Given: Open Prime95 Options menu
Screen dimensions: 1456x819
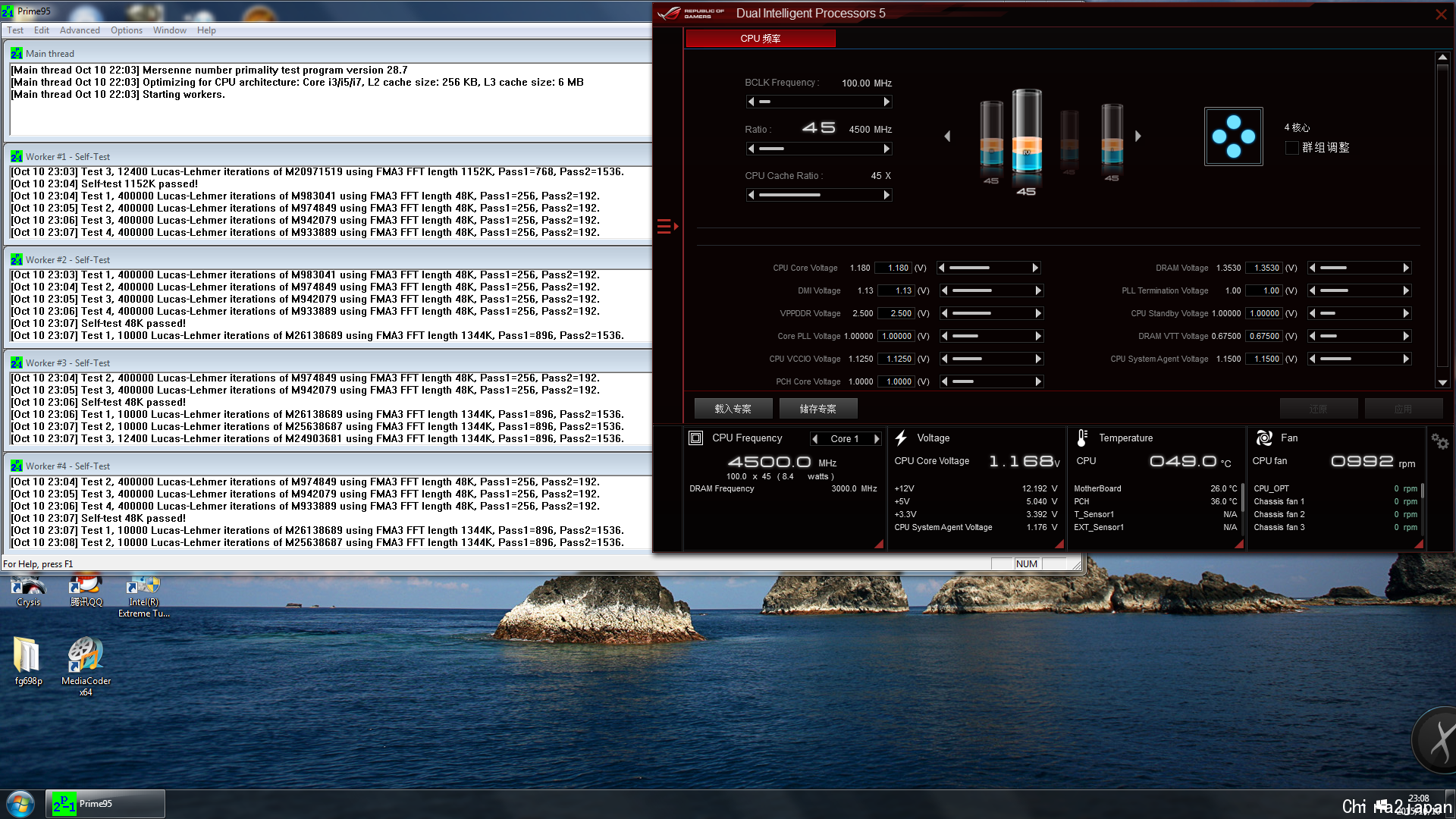Looking at the screenshot, I should (127, 30).
